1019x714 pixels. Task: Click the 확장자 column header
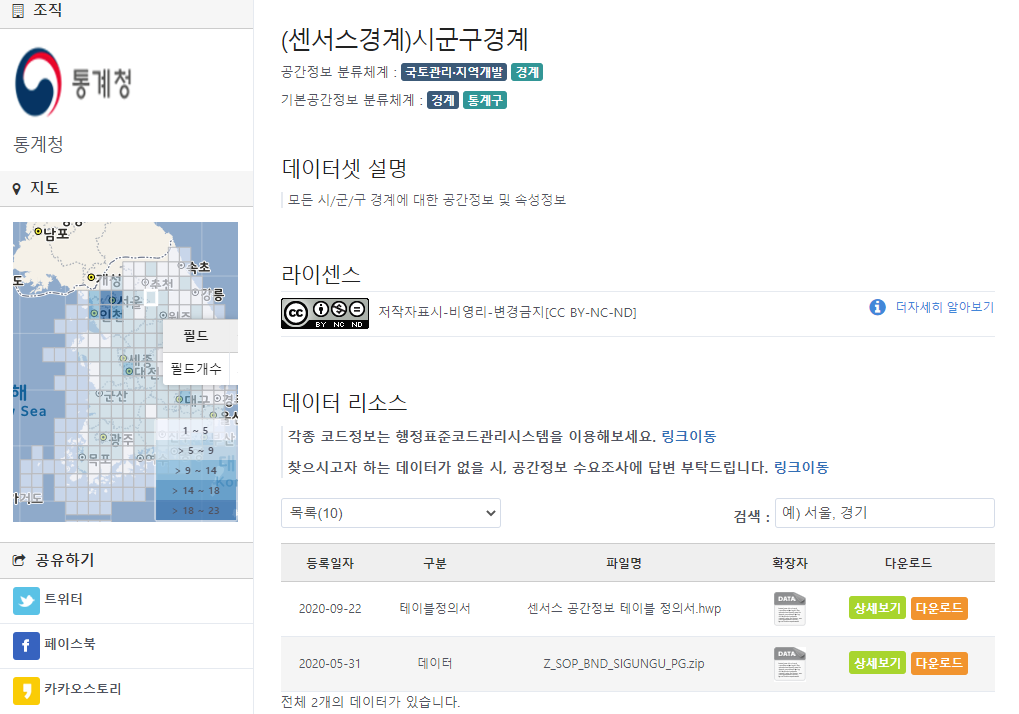click(790, 563)
